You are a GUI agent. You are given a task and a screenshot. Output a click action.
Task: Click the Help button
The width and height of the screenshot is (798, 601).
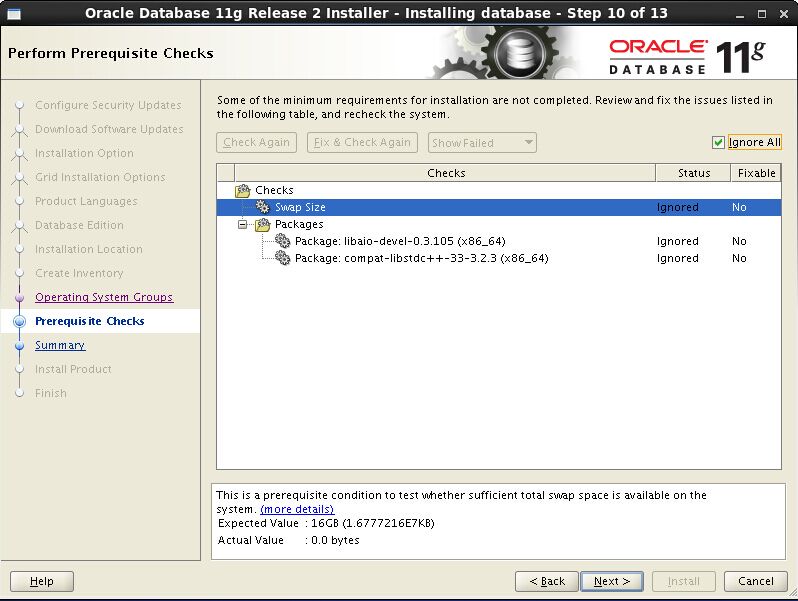point(42,581)
